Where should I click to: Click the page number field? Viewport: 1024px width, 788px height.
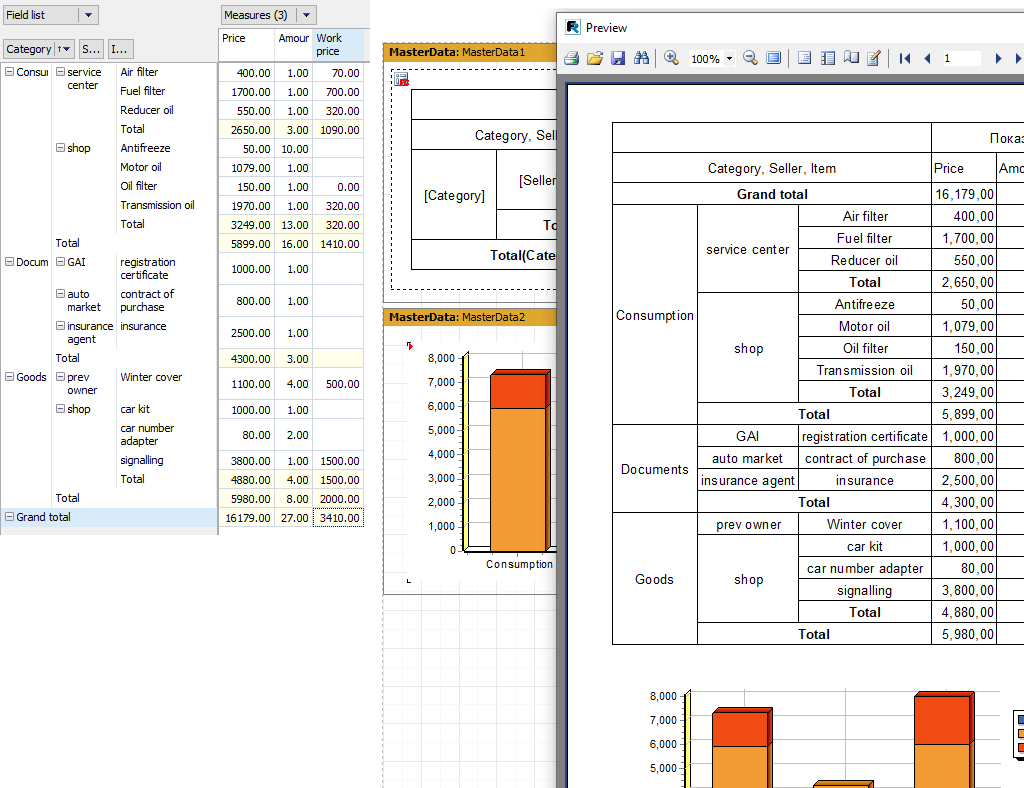pos(961,58)
